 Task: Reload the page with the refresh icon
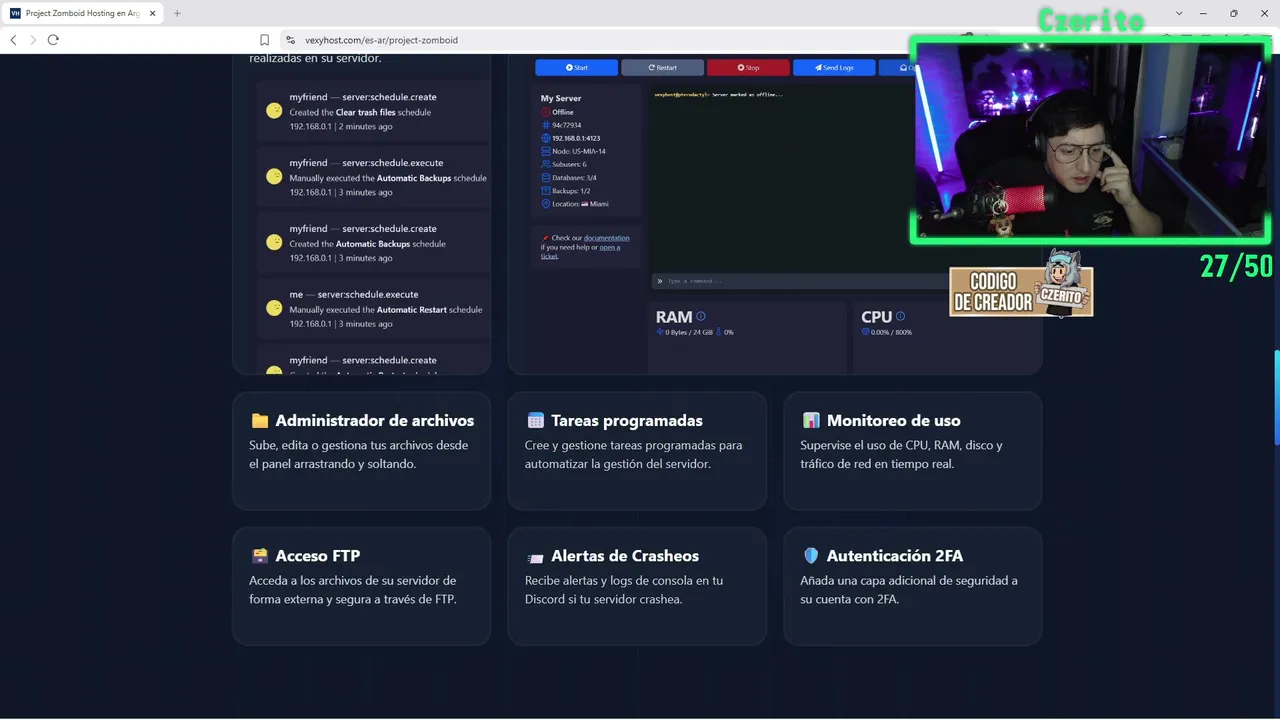(x=53, y=40)
